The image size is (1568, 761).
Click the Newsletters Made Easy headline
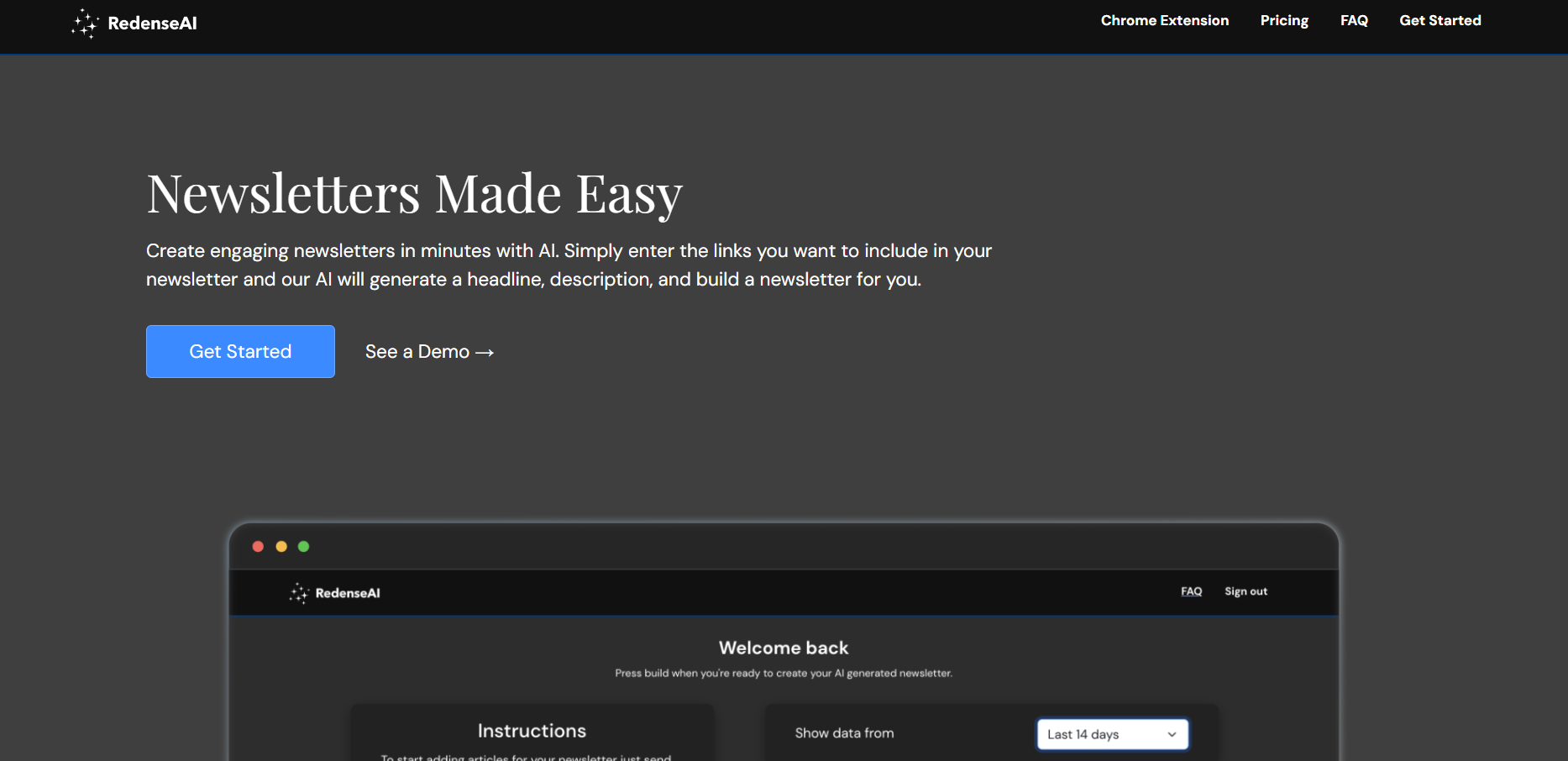coord(414,194)
